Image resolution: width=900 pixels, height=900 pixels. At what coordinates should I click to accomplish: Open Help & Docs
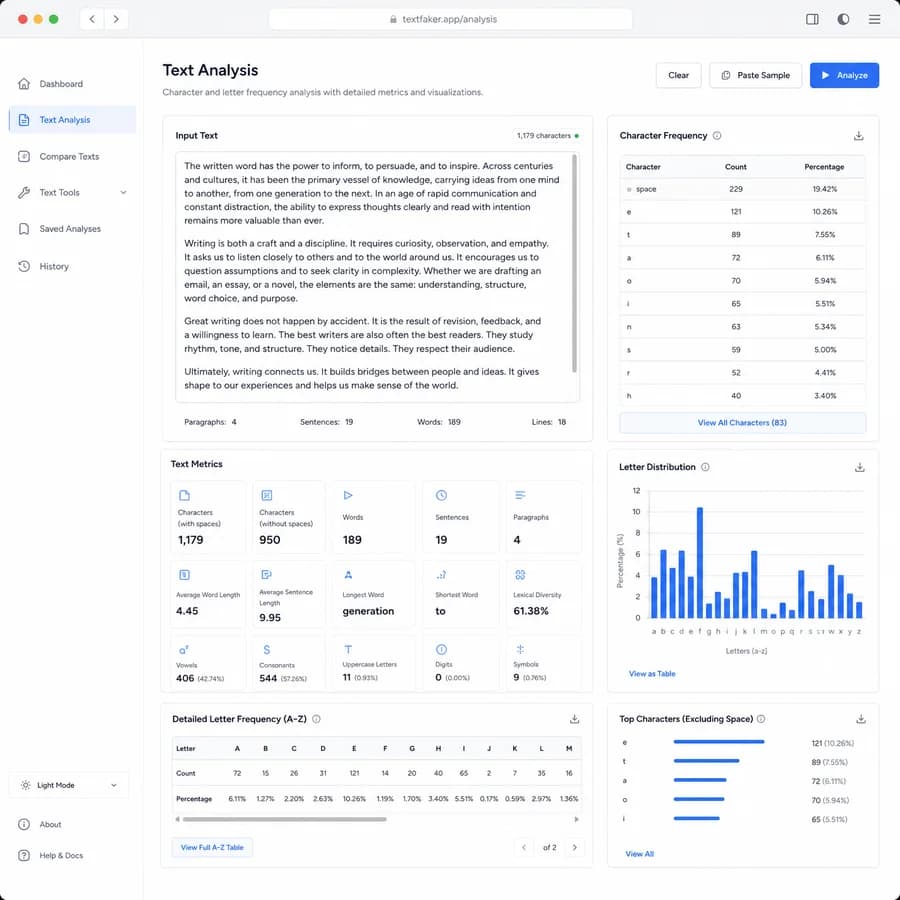61,855
